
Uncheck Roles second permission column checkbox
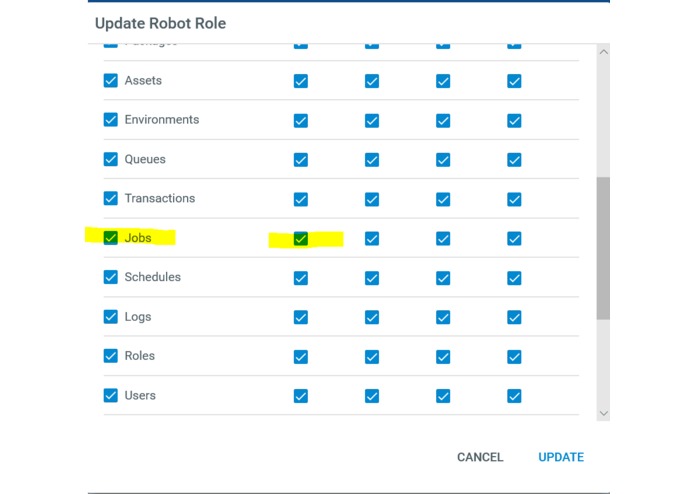(372, 357)
